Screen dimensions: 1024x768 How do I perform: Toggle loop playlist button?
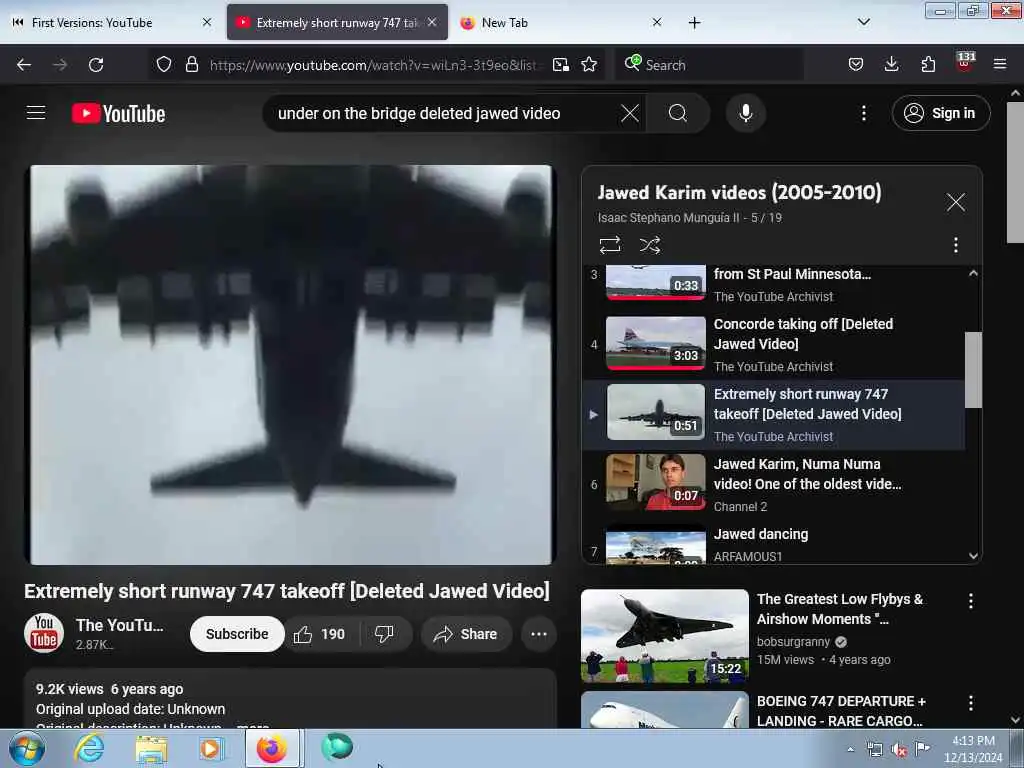[610, 246]
